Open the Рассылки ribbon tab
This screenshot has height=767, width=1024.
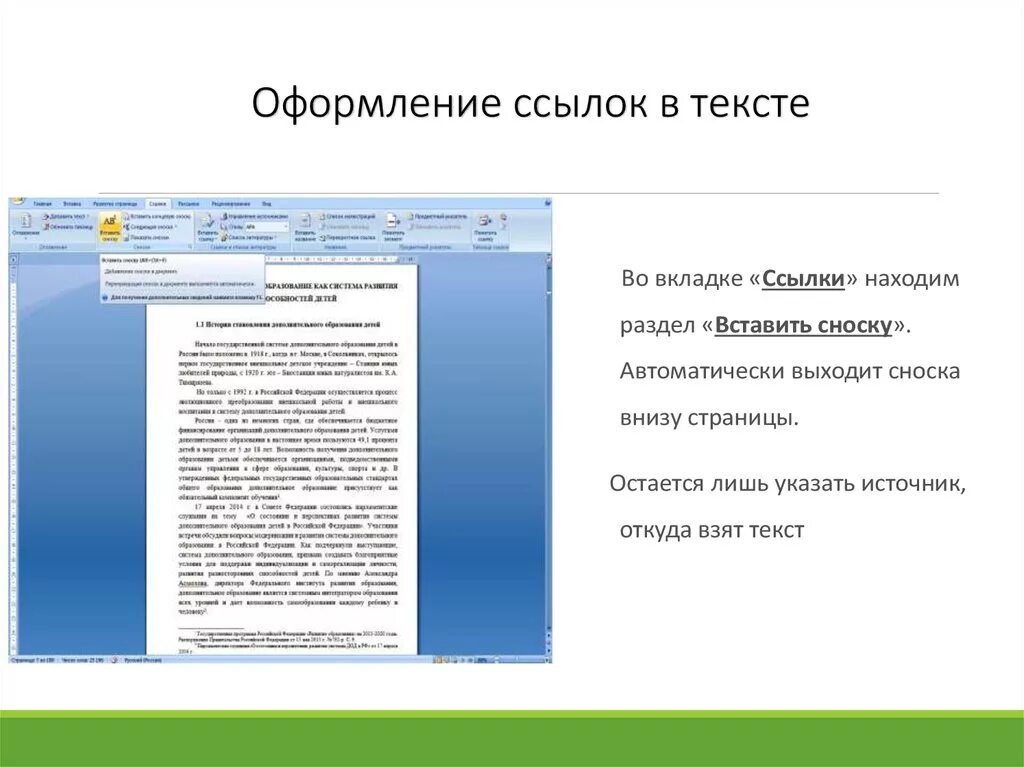click(189, 204)
